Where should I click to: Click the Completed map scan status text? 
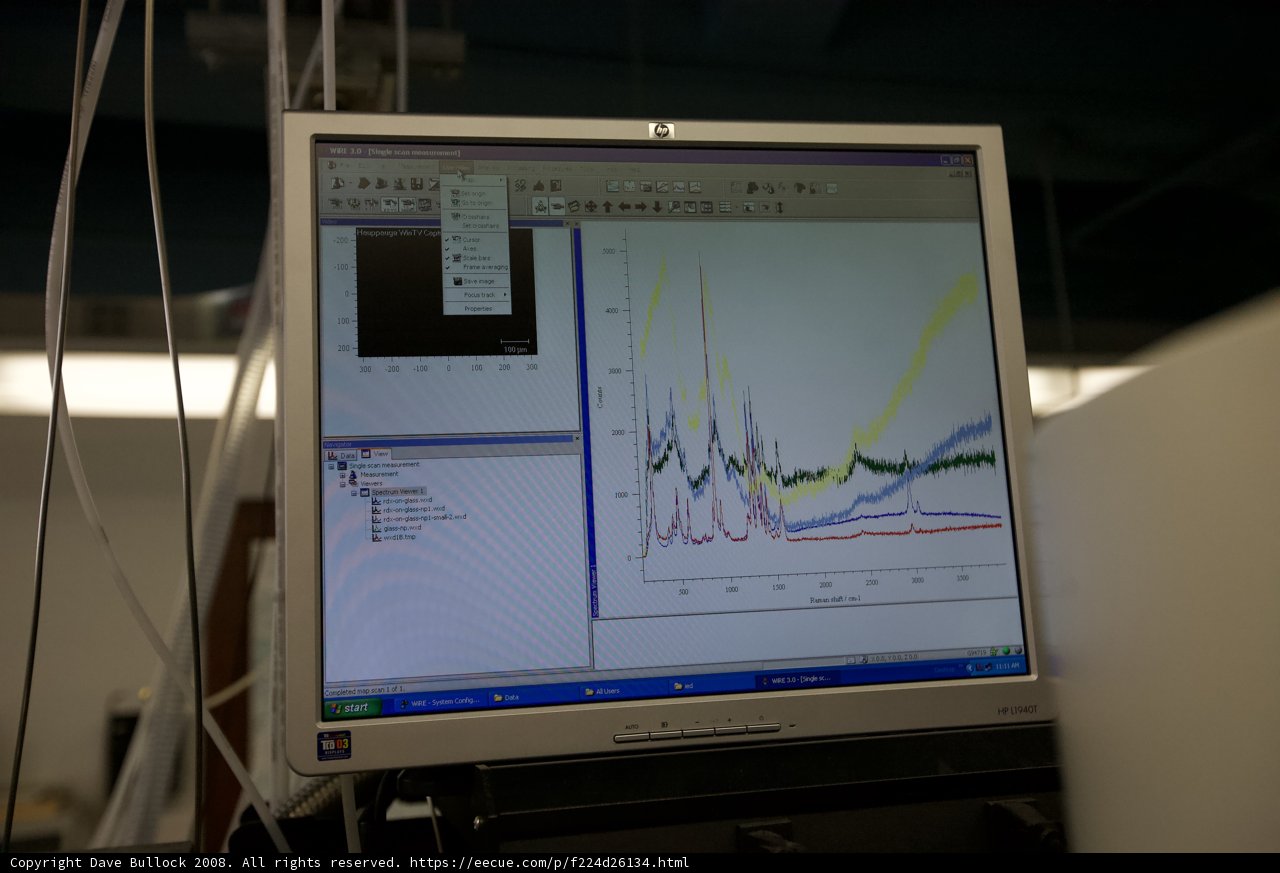pos(364,690)
